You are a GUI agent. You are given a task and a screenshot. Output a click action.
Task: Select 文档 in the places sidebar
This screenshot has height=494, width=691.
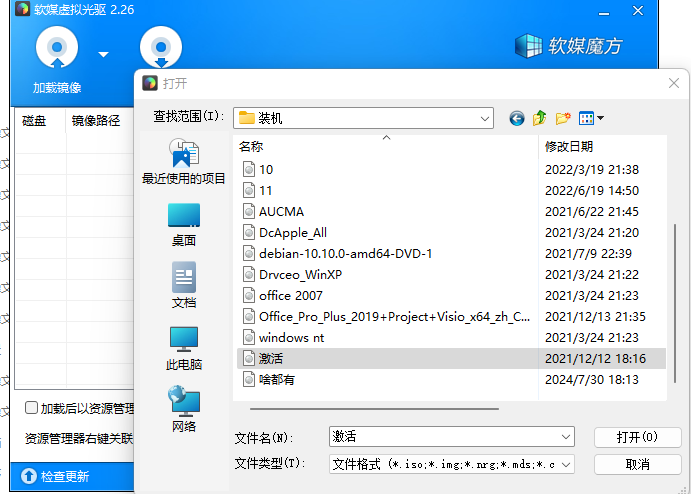184,287
